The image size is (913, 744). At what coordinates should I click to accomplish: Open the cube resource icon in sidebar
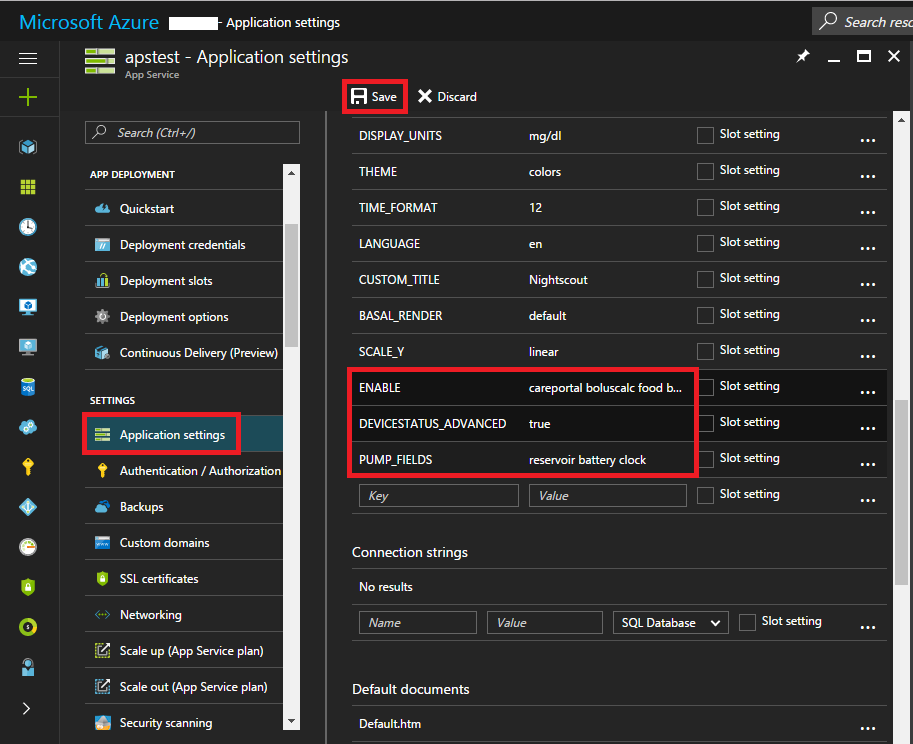point(28,147)
